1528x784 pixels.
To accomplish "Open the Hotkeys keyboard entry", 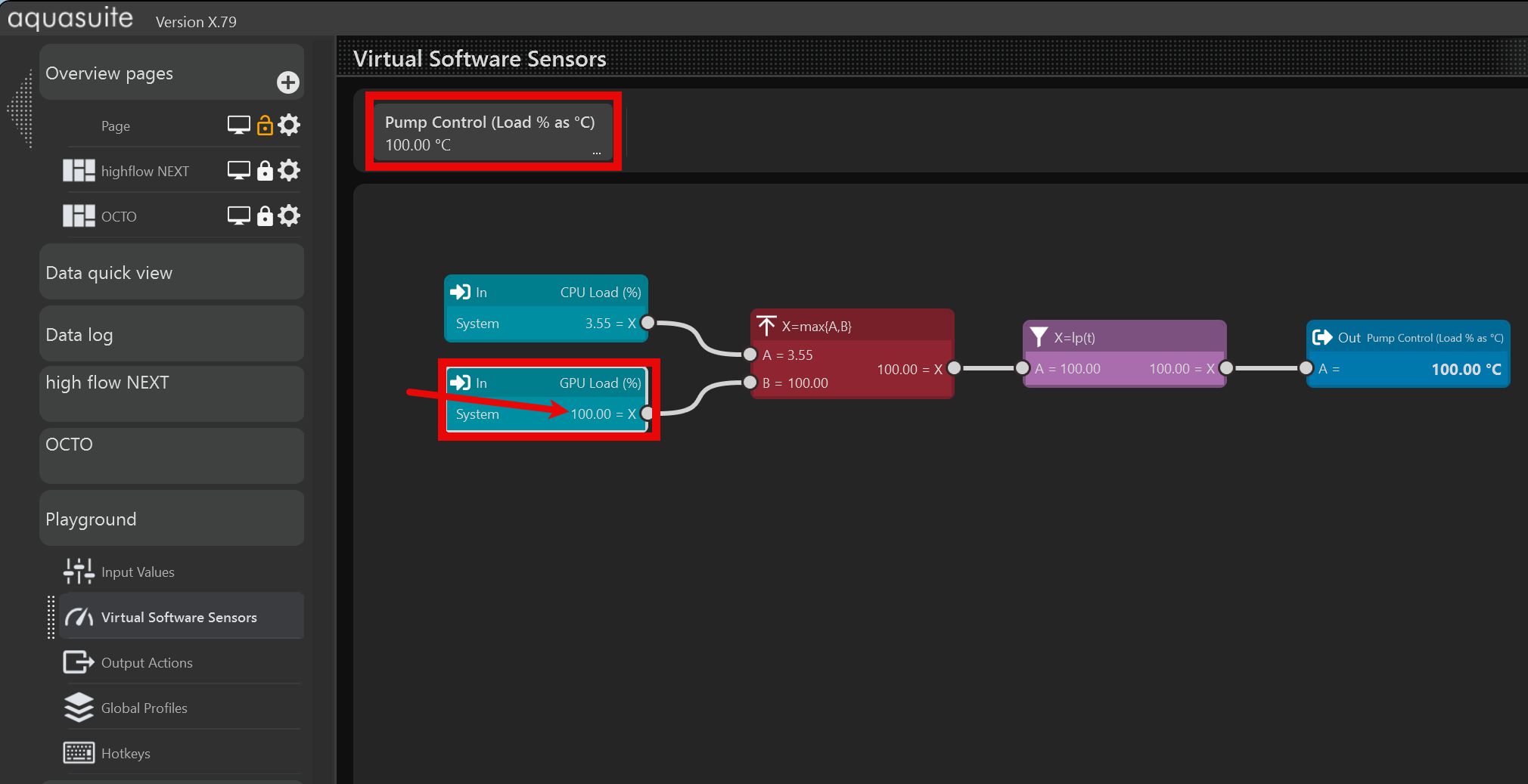I will 126,754.
